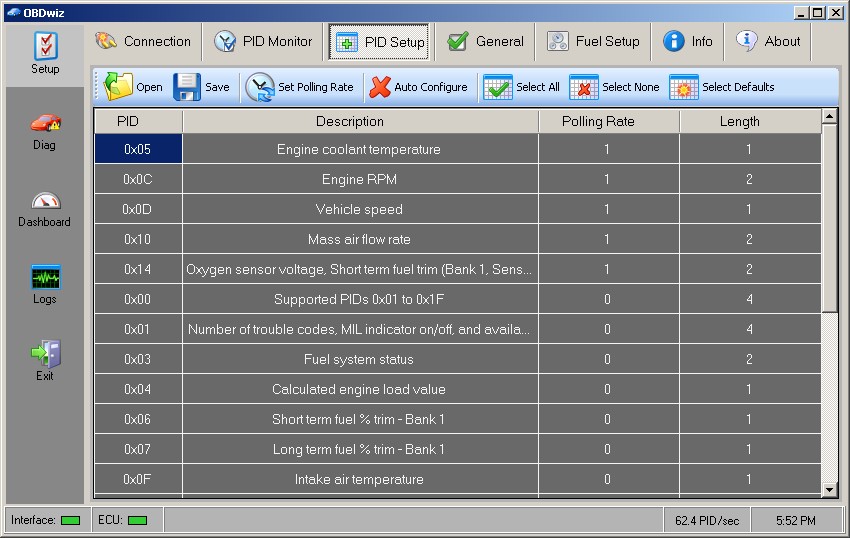Select the Engine RPM description cell
850x538 pixels.
pos(360,179)
